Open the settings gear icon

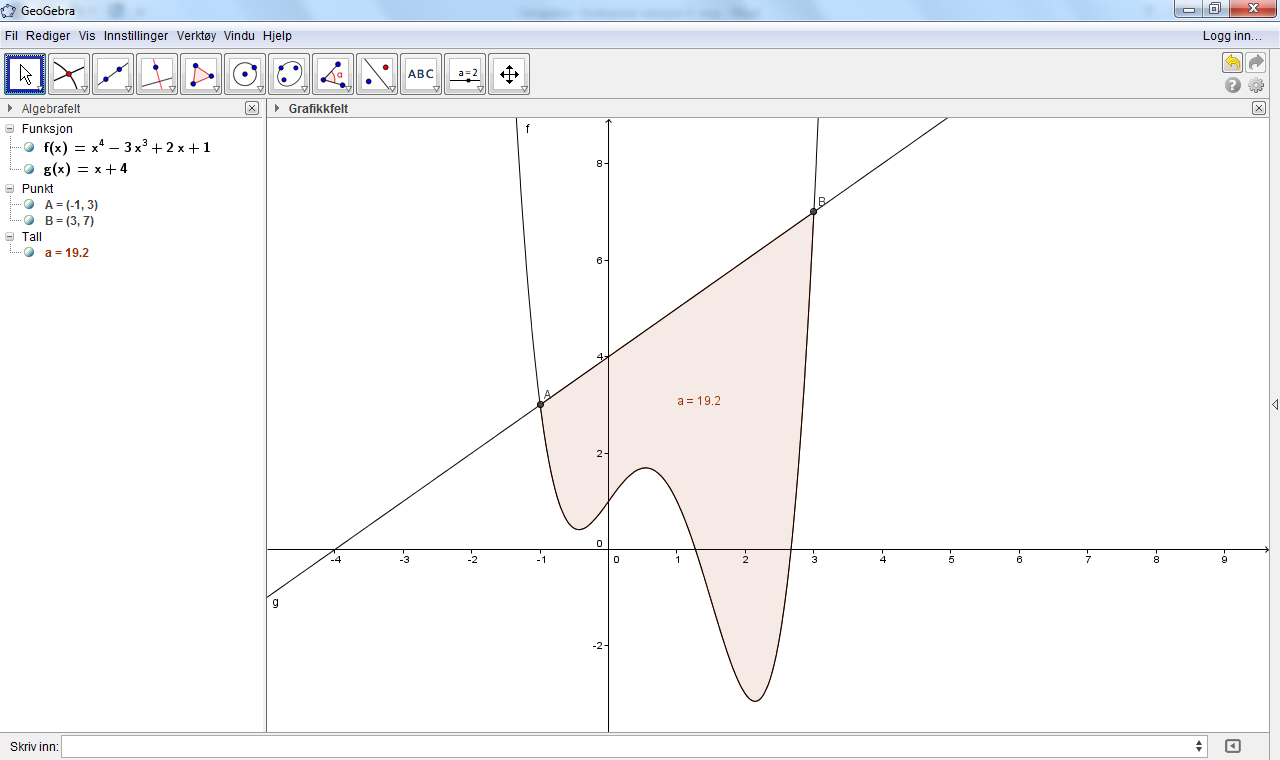click(x=1256, y=86)
